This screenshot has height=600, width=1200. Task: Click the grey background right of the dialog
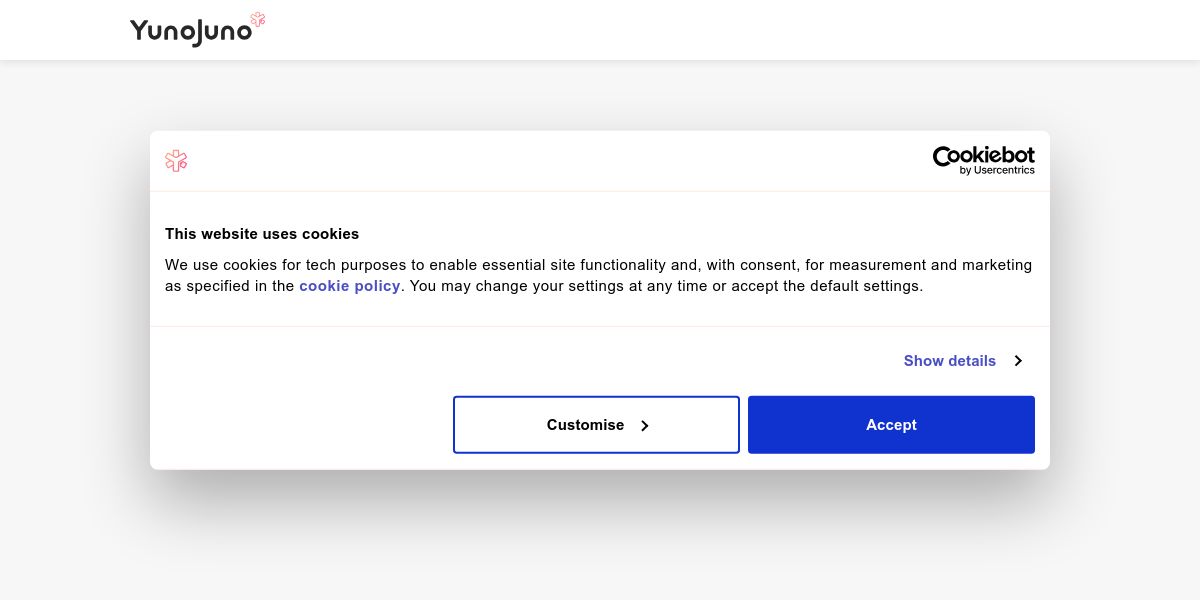(1125, 300)
